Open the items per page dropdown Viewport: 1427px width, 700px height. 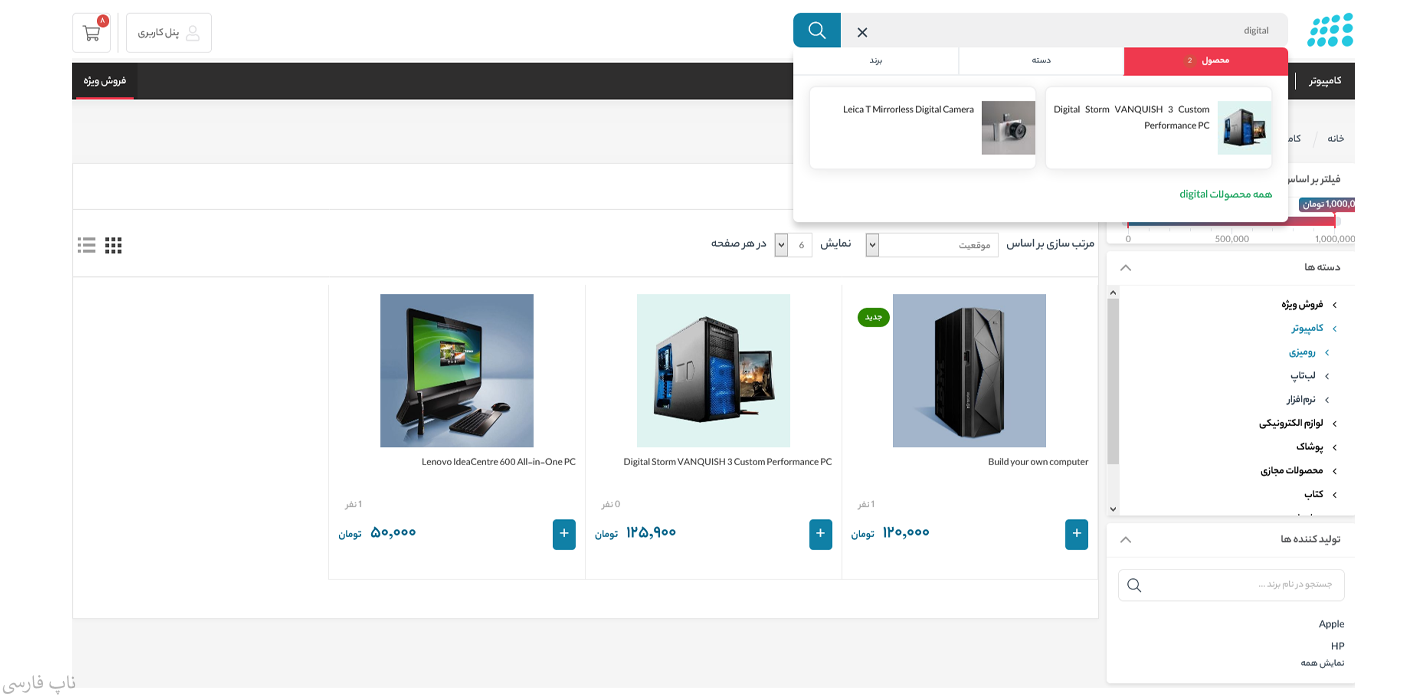click(x=800, y=245)
